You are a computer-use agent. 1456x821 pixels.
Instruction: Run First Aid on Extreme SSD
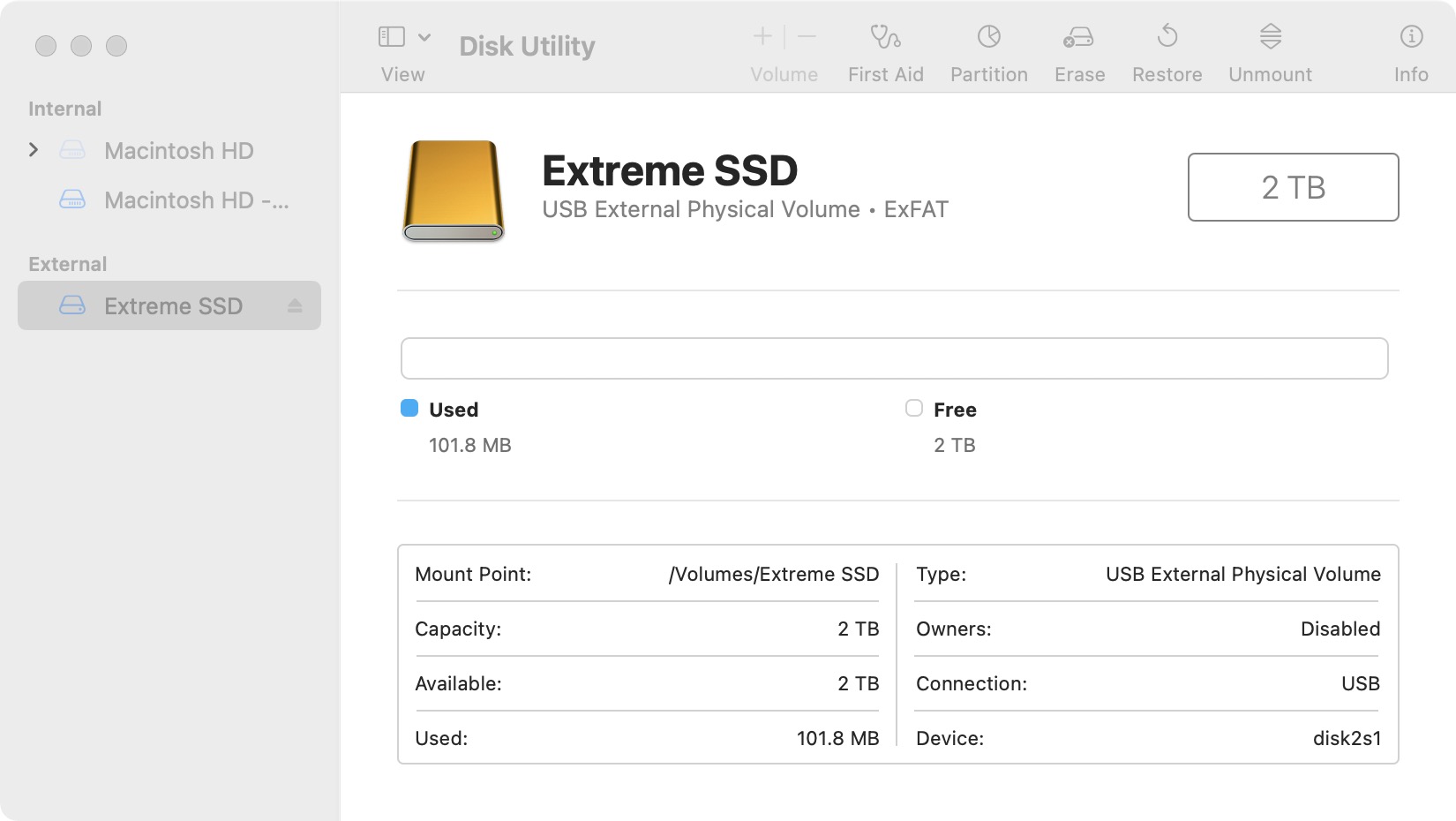coord(885,49)
